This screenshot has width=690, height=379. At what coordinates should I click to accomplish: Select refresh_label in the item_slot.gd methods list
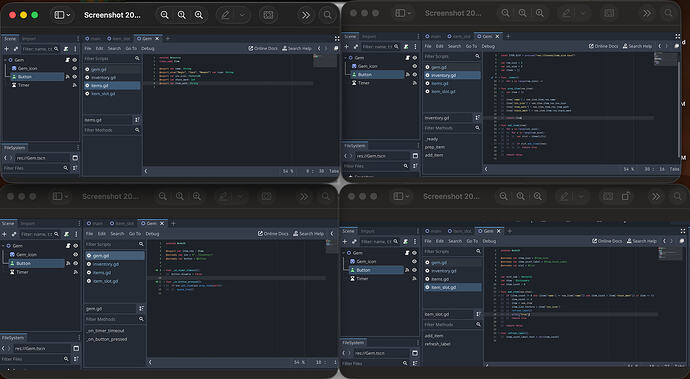[x=437, y=344]
